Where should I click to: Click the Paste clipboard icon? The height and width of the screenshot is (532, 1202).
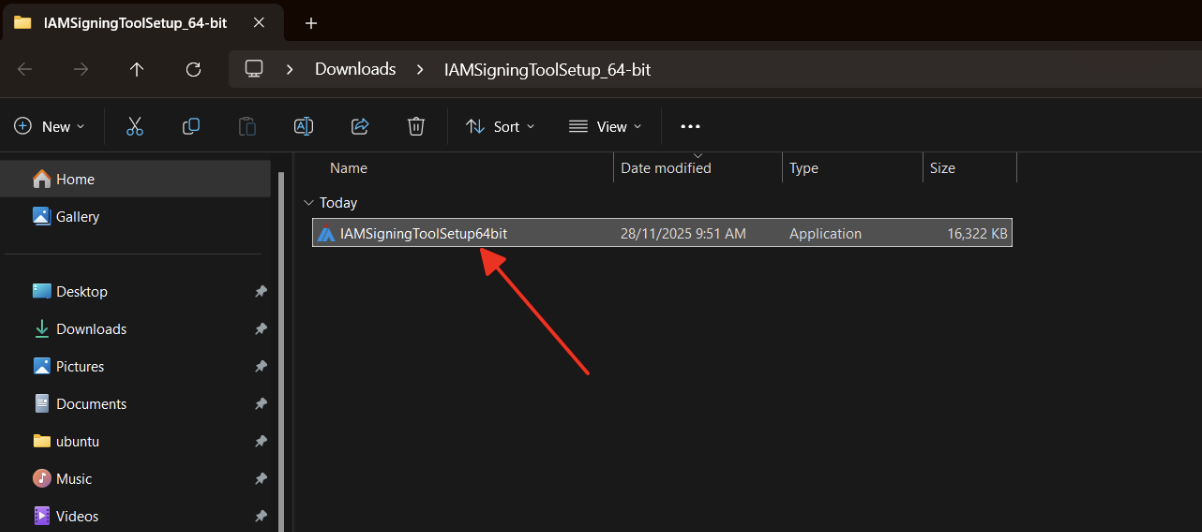[x=247, y=126]
